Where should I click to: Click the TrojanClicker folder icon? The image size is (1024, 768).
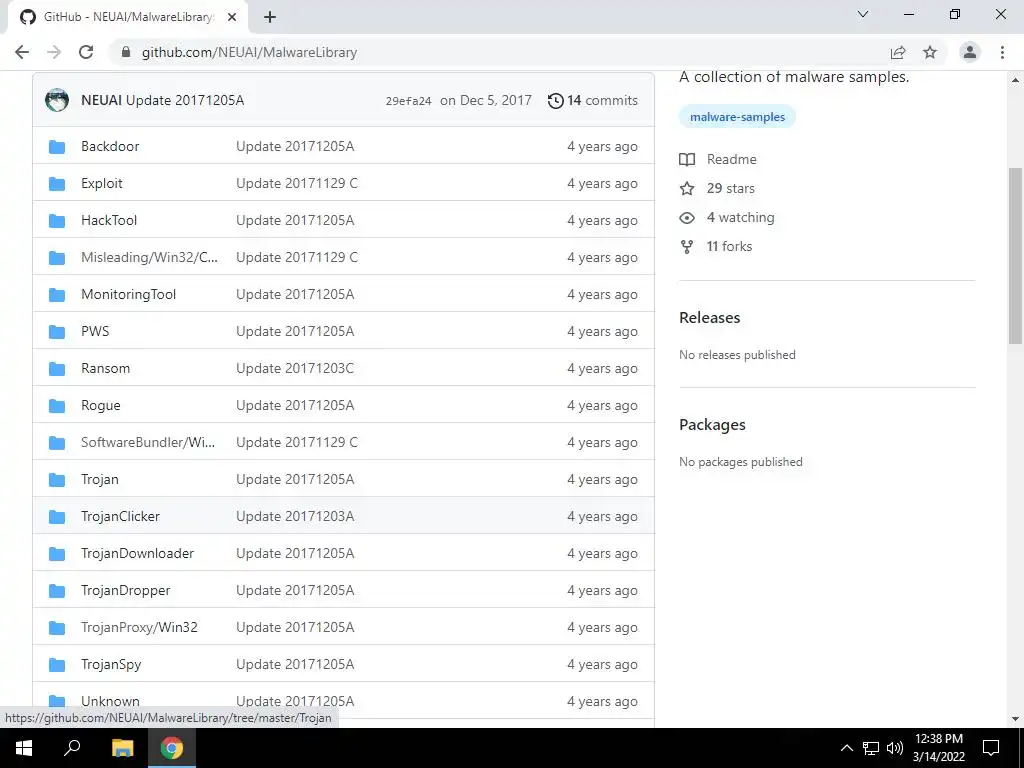click(x=57, y=517)
